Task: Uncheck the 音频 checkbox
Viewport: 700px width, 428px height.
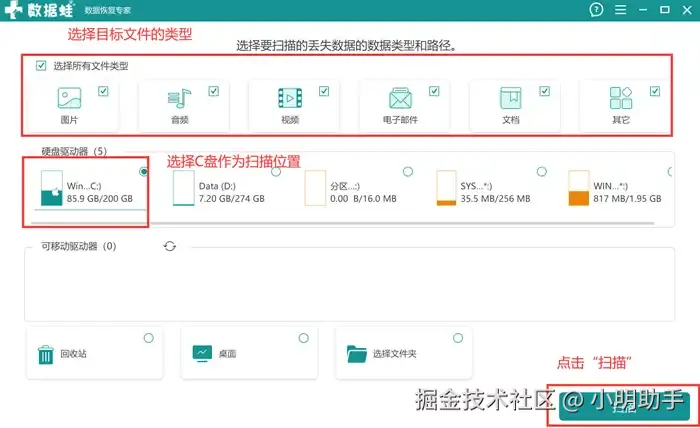Action: [x=213, y=91]
